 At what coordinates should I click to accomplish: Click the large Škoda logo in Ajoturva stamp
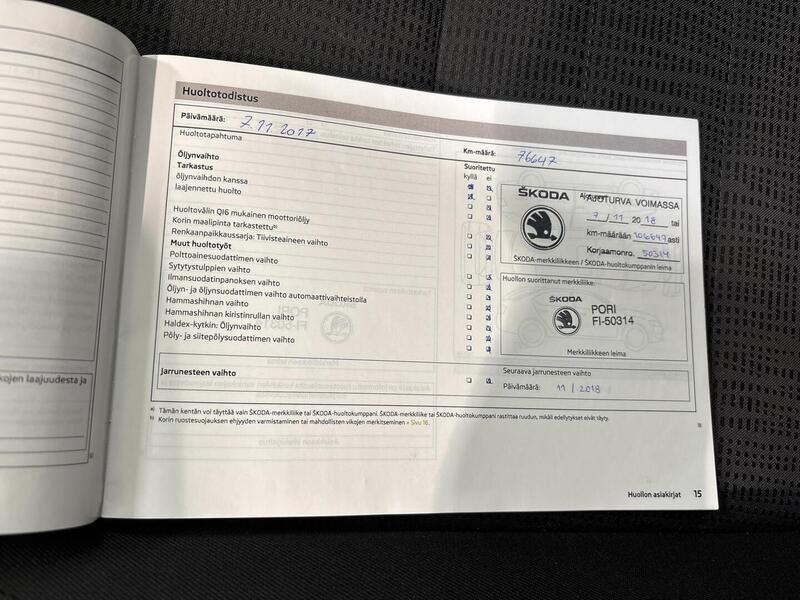tap(542, 229)
